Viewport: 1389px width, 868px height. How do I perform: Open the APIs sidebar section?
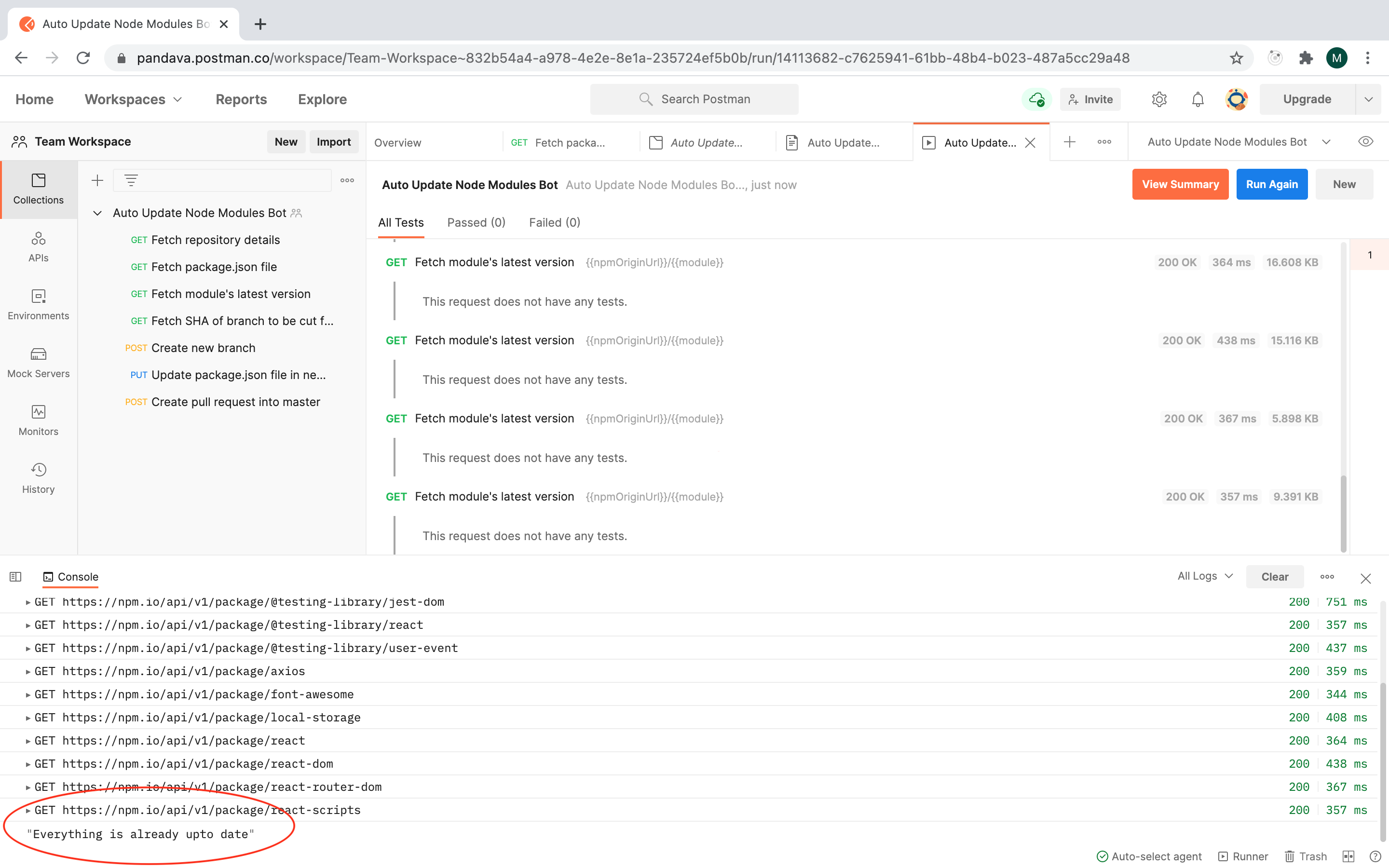pyautogui.click(x=39, y=246)
